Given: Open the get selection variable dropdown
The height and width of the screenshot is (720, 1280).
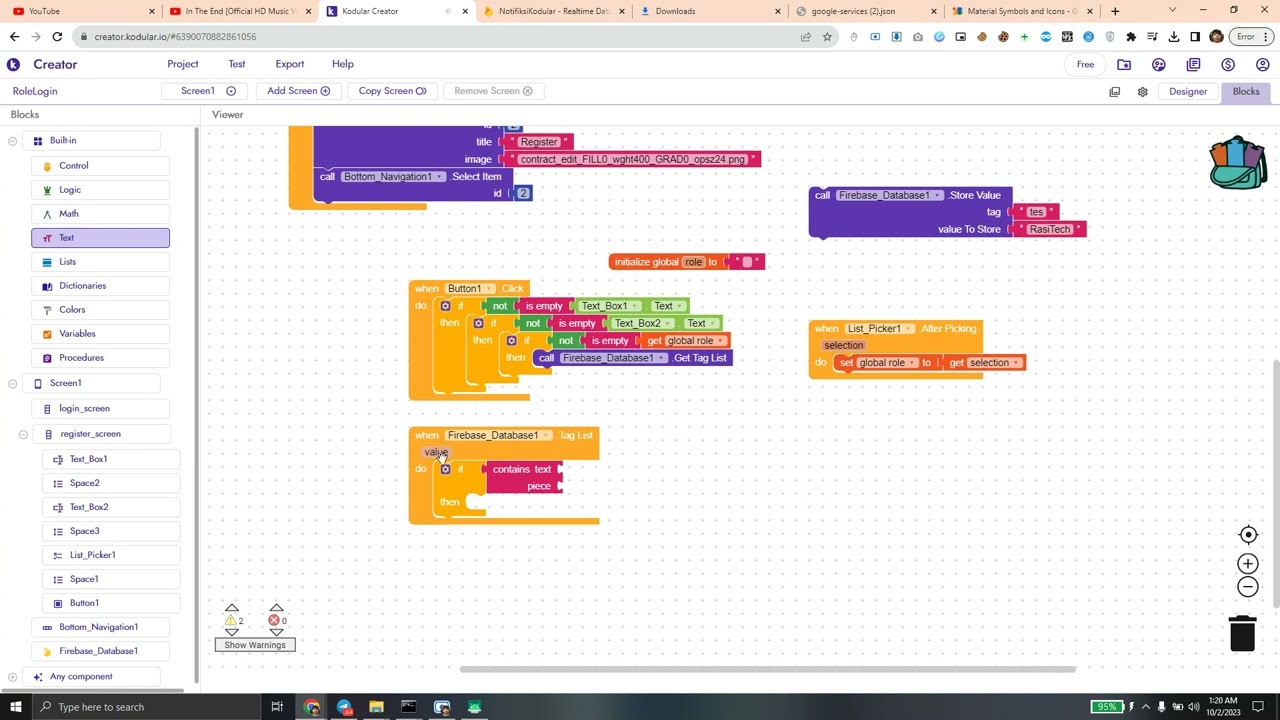Looking at the screenshot, I should tap(994, 363).
